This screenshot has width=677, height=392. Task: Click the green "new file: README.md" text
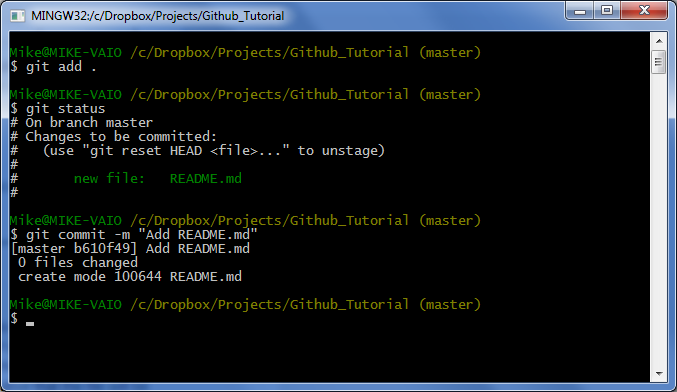tap(158, 178)
